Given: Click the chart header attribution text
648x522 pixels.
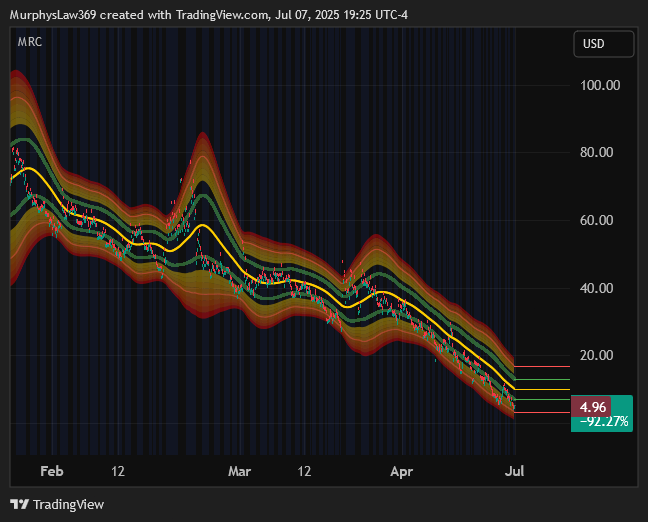Looking at the screenshot, I should [209, 15].
